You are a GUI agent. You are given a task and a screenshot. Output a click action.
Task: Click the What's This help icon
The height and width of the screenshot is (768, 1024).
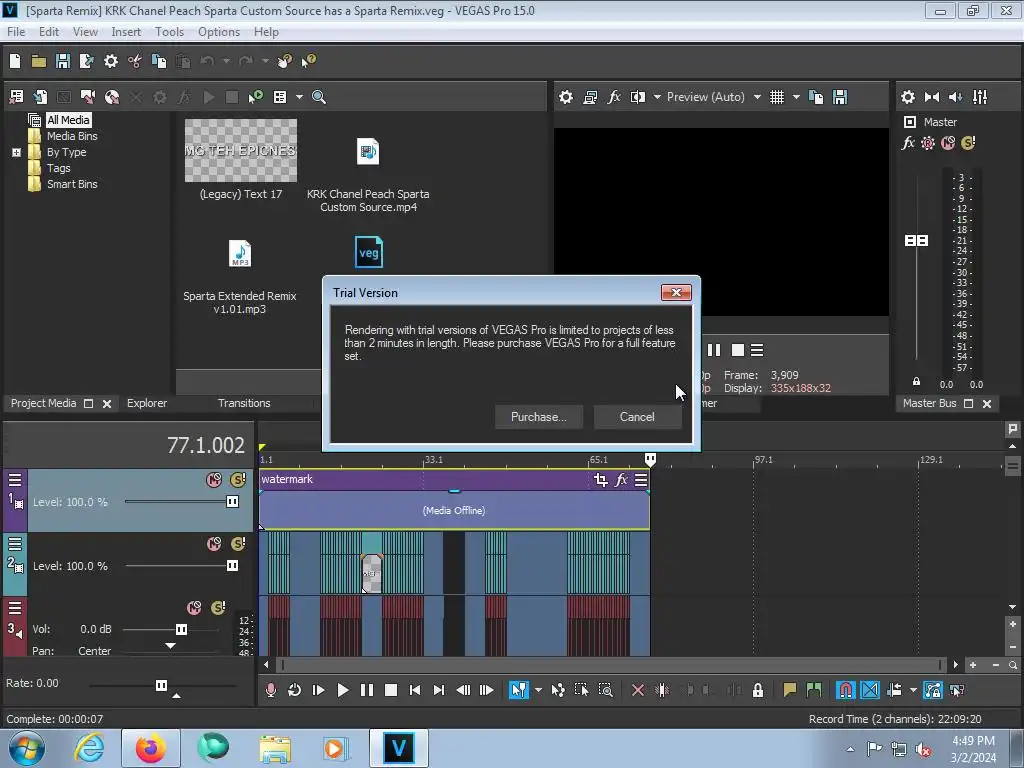(x=308, y=61)
